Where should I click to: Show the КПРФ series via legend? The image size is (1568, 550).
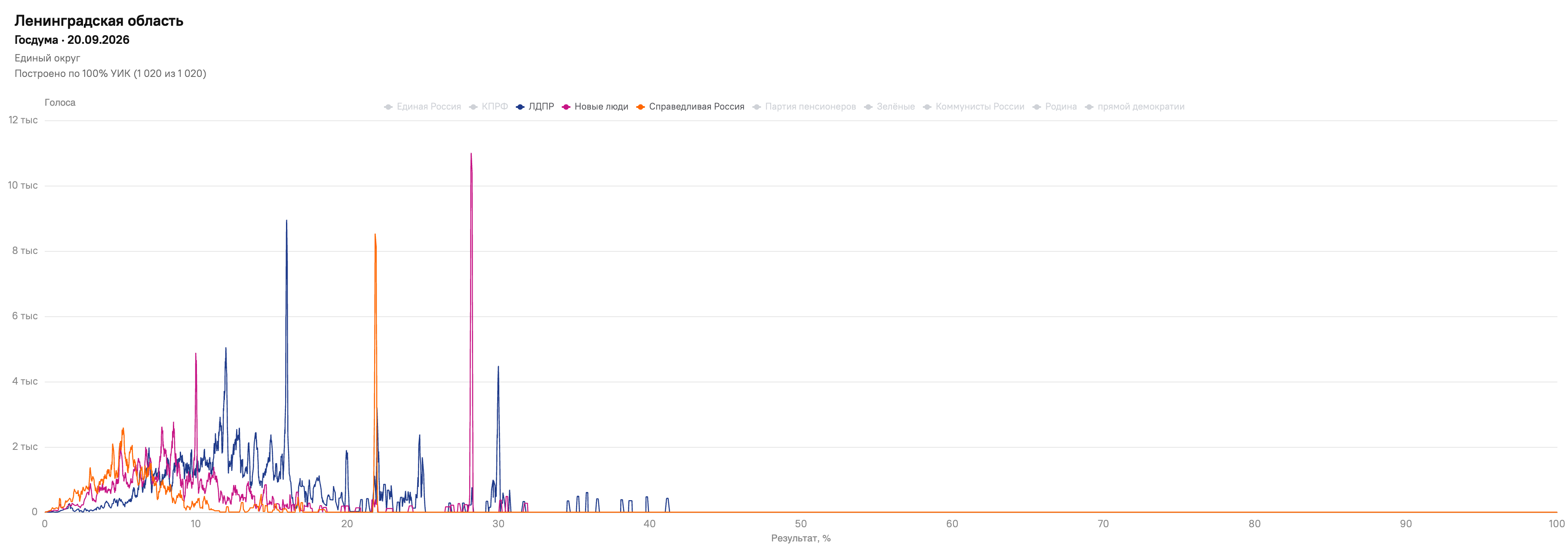(x=488, y=107)
